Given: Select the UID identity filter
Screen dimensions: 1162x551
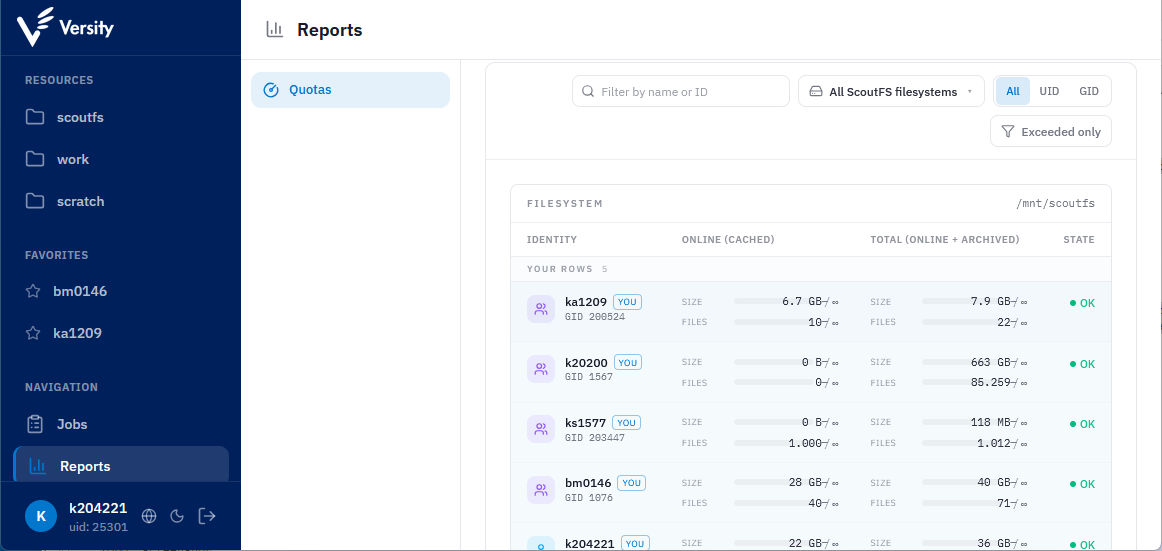Looking at the screenshot, I should (1049, 91).
